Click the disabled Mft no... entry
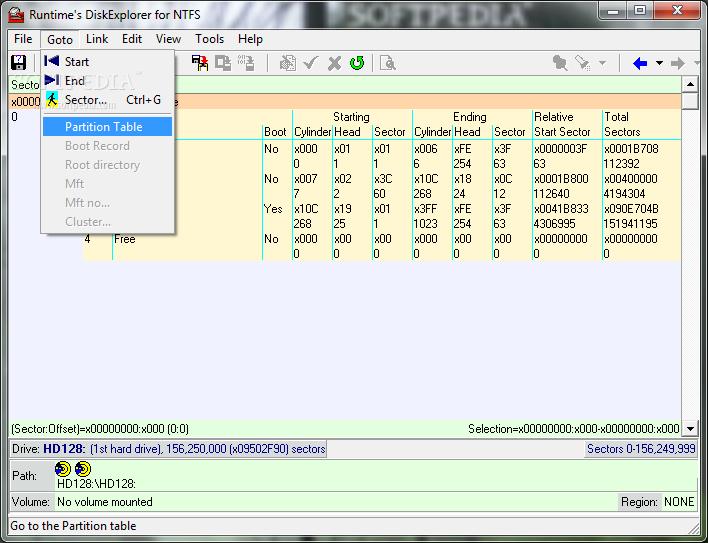This screenshot has height=543, width=708. (x=107, y=202)
